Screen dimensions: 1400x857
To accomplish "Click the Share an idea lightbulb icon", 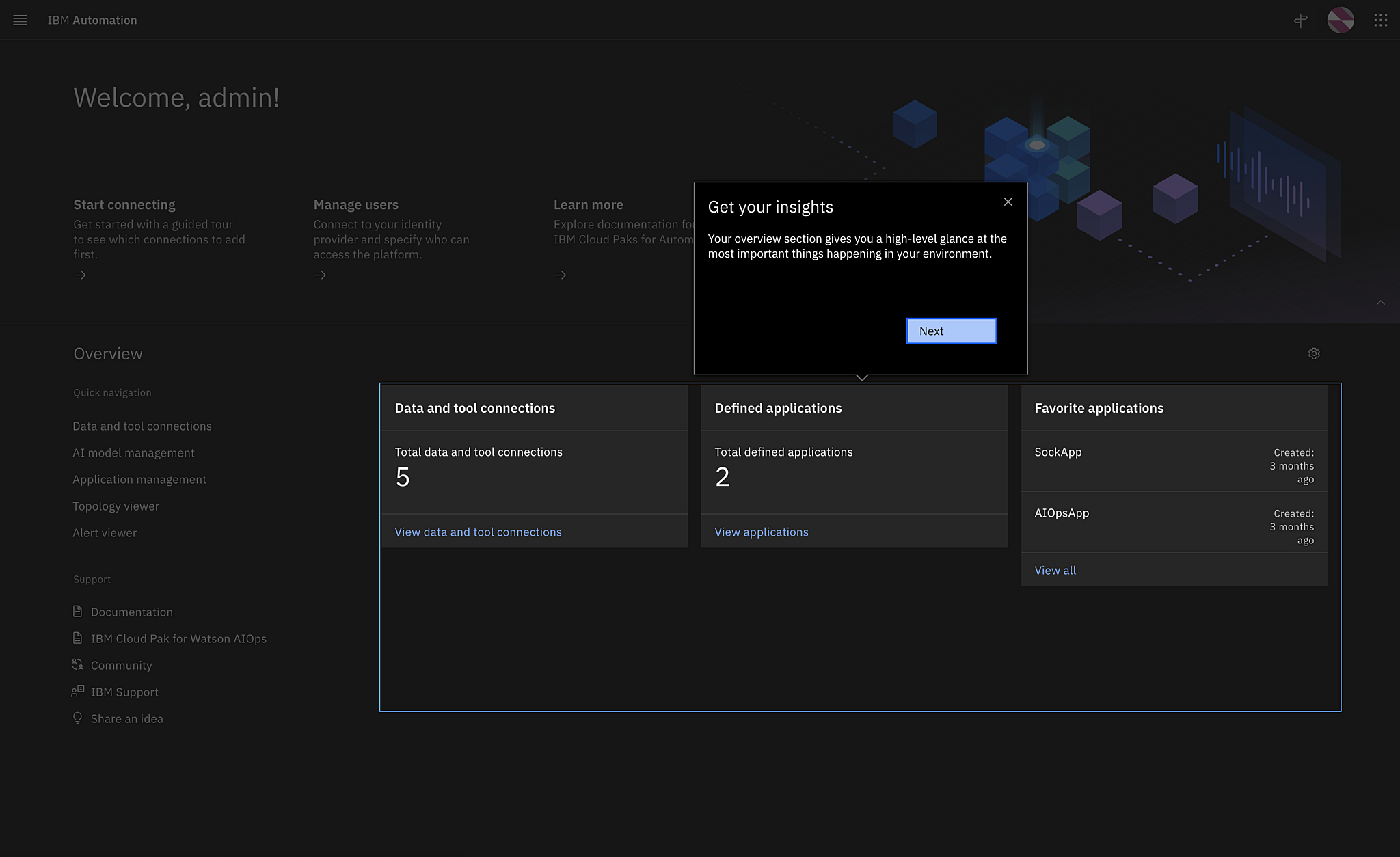I will coord(77,718).
